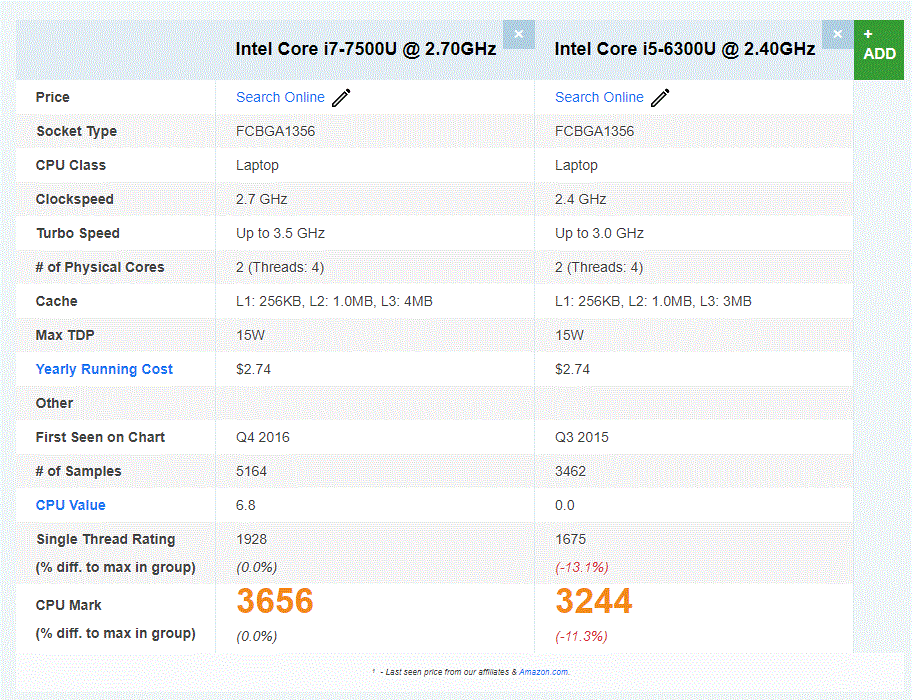912x700 pixels.
Task: Open the CPU Value link
Action: 70,505
